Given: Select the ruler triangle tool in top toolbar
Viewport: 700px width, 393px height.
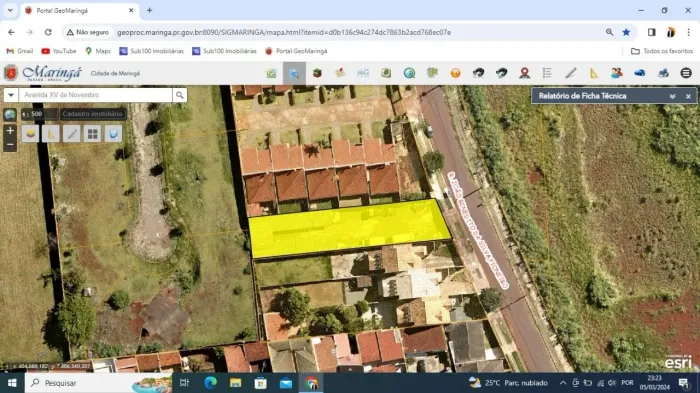Looking at the screenshot, I should click(594, 73).
